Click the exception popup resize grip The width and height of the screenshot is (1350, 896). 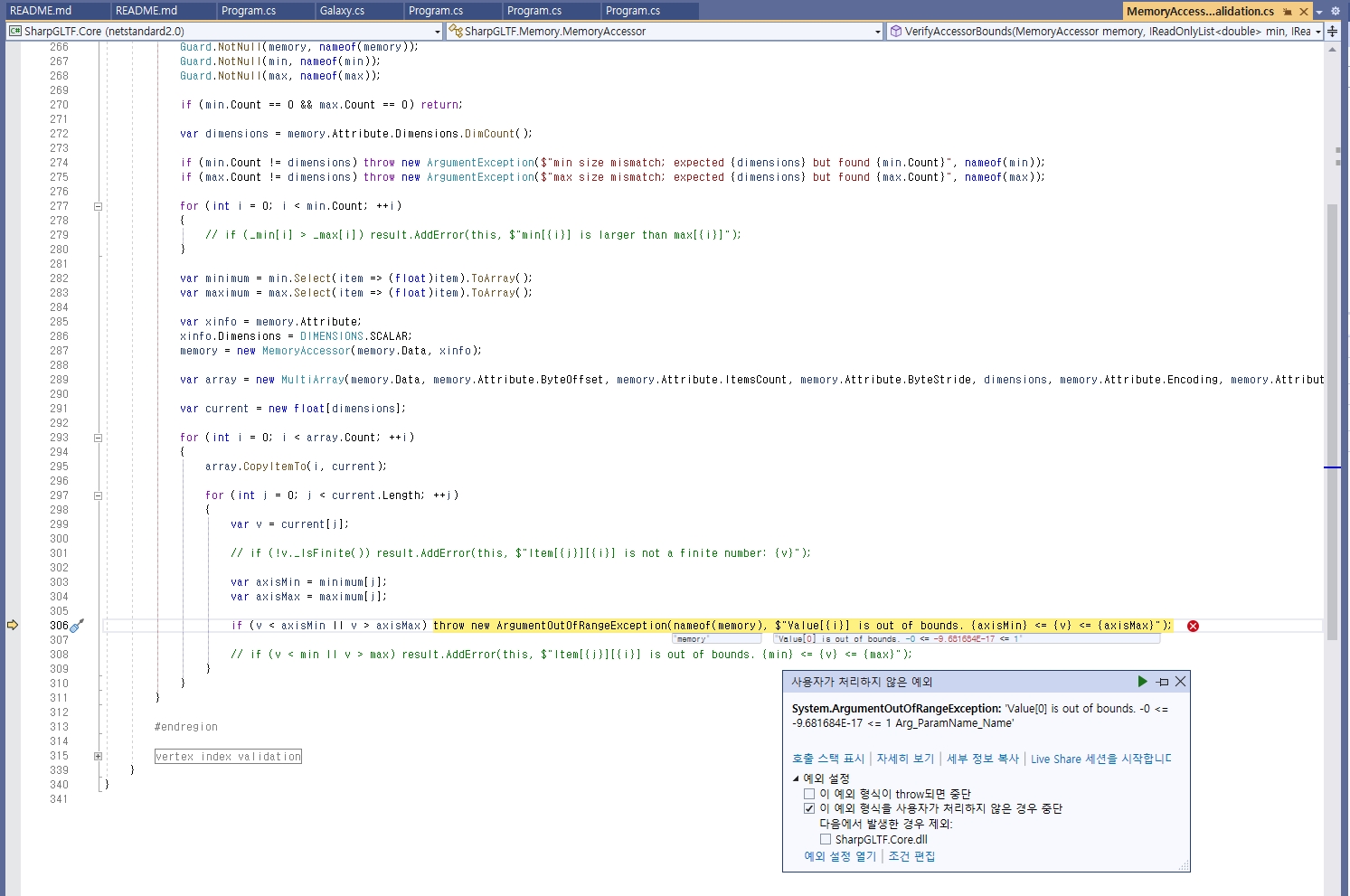(1184, 866)
